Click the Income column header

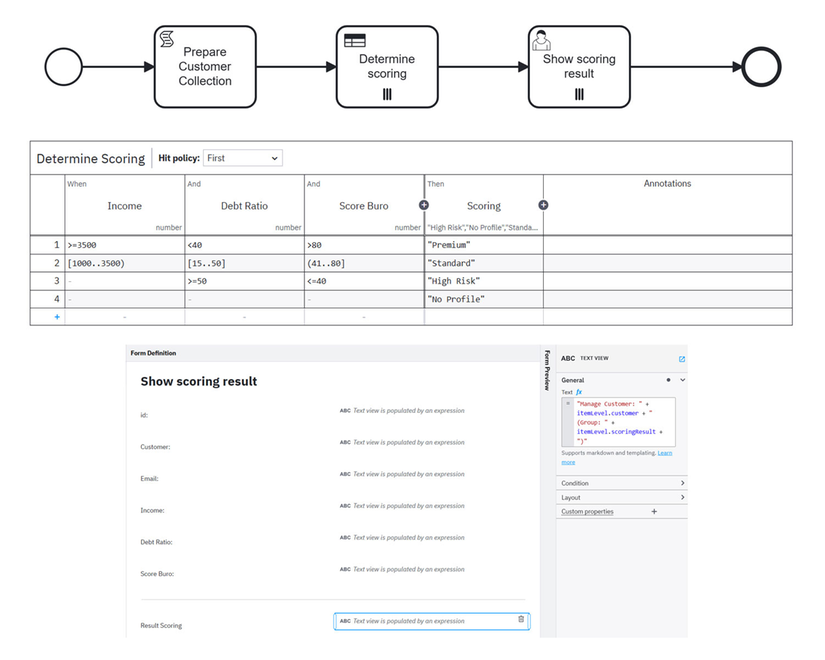125,206
